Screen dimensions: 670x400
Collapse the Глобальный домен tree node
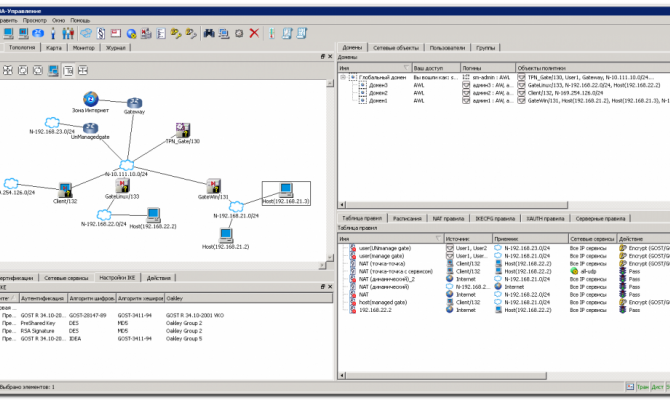[343, 77]
